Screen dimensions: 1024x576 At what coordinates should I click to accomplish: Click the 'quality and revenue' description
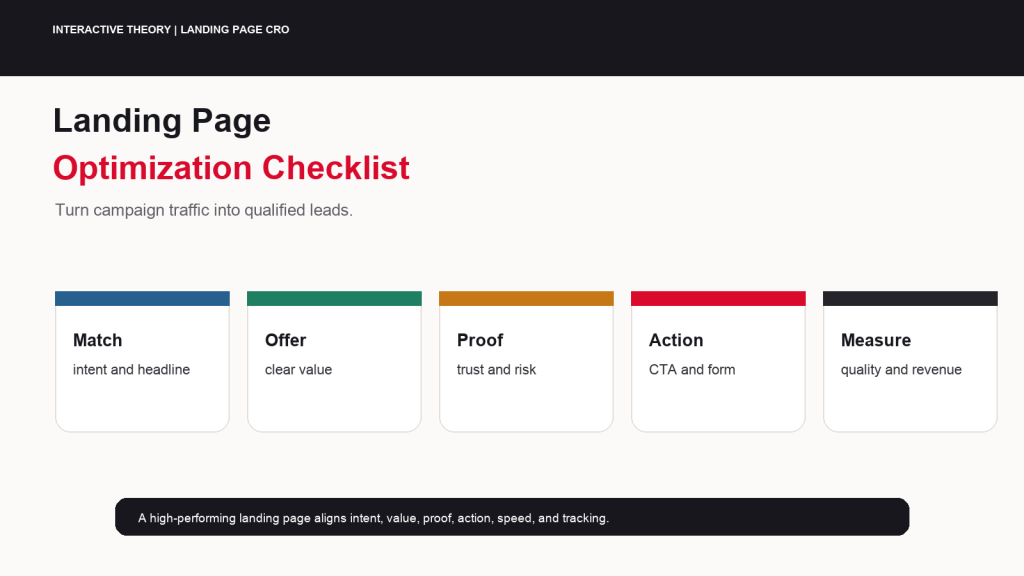click(x=901, y=370)
